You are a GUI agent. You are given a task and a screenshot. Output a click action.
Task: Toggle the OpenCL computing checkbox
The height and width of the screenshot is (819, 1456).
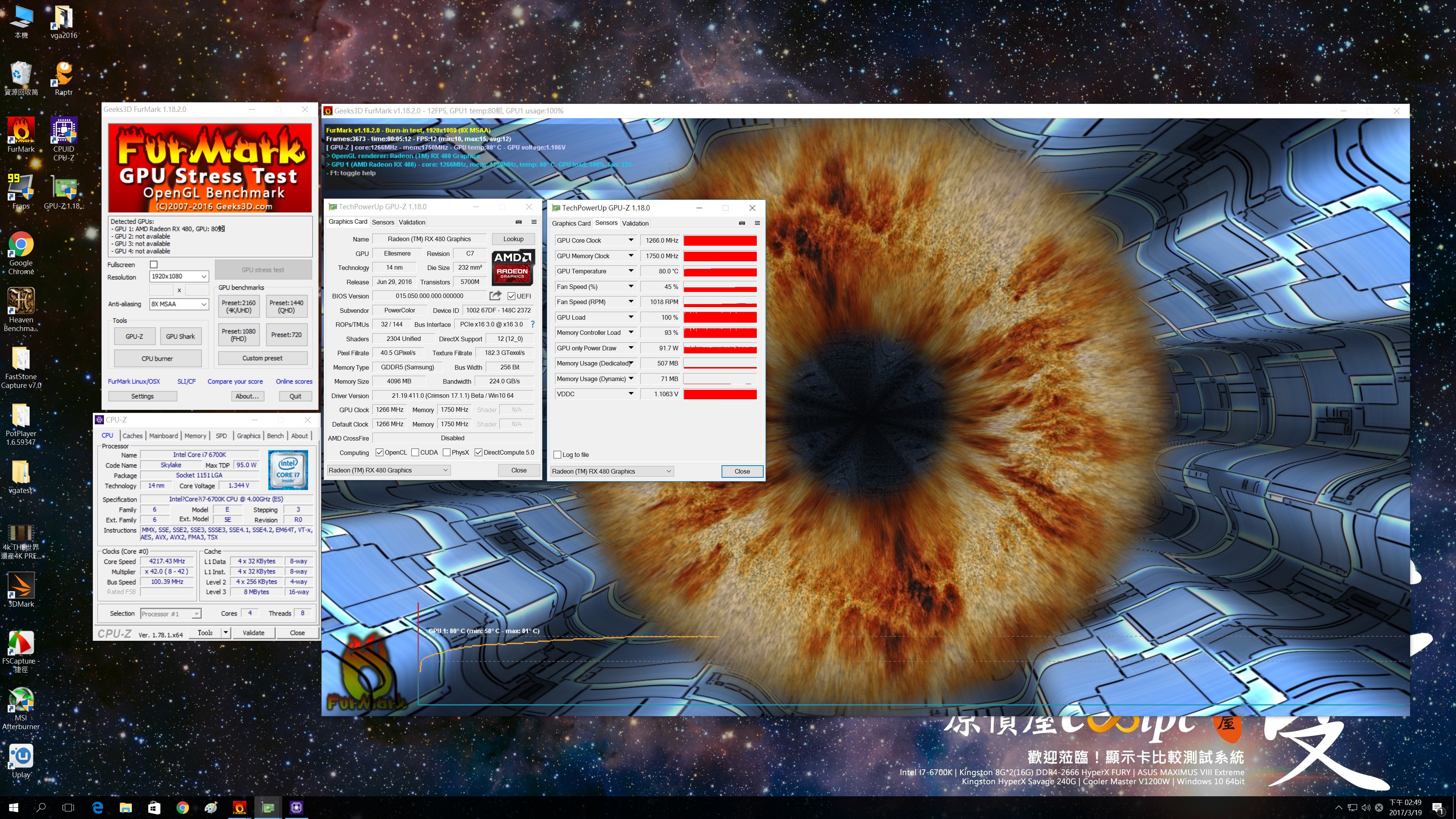click(x=379, y=452)
